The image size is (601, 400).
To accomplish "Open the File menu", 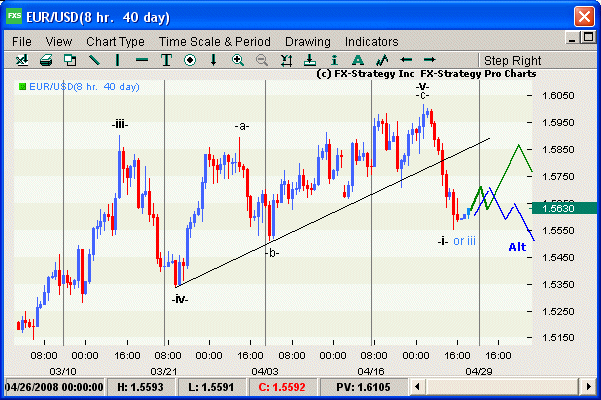I will 21,41.
